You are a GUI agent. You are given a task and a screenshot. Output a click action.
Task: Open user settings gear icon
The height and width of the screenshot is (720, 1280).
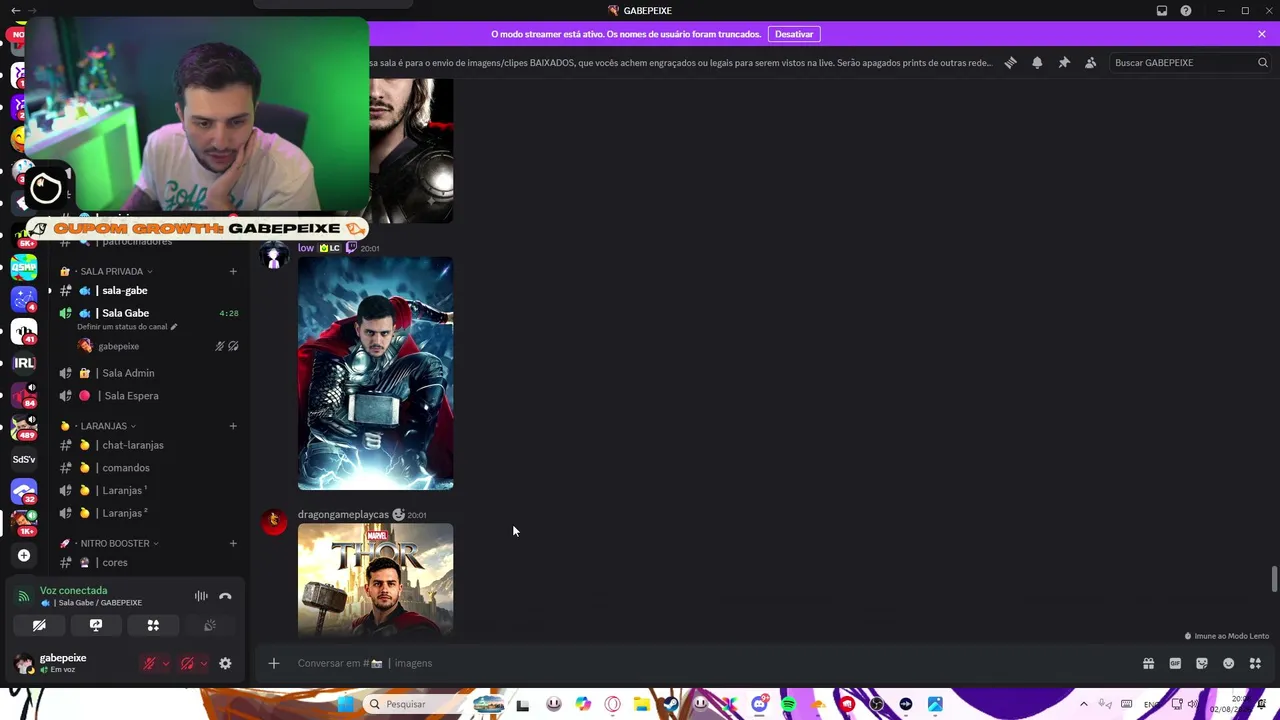(x=225, y=663)
